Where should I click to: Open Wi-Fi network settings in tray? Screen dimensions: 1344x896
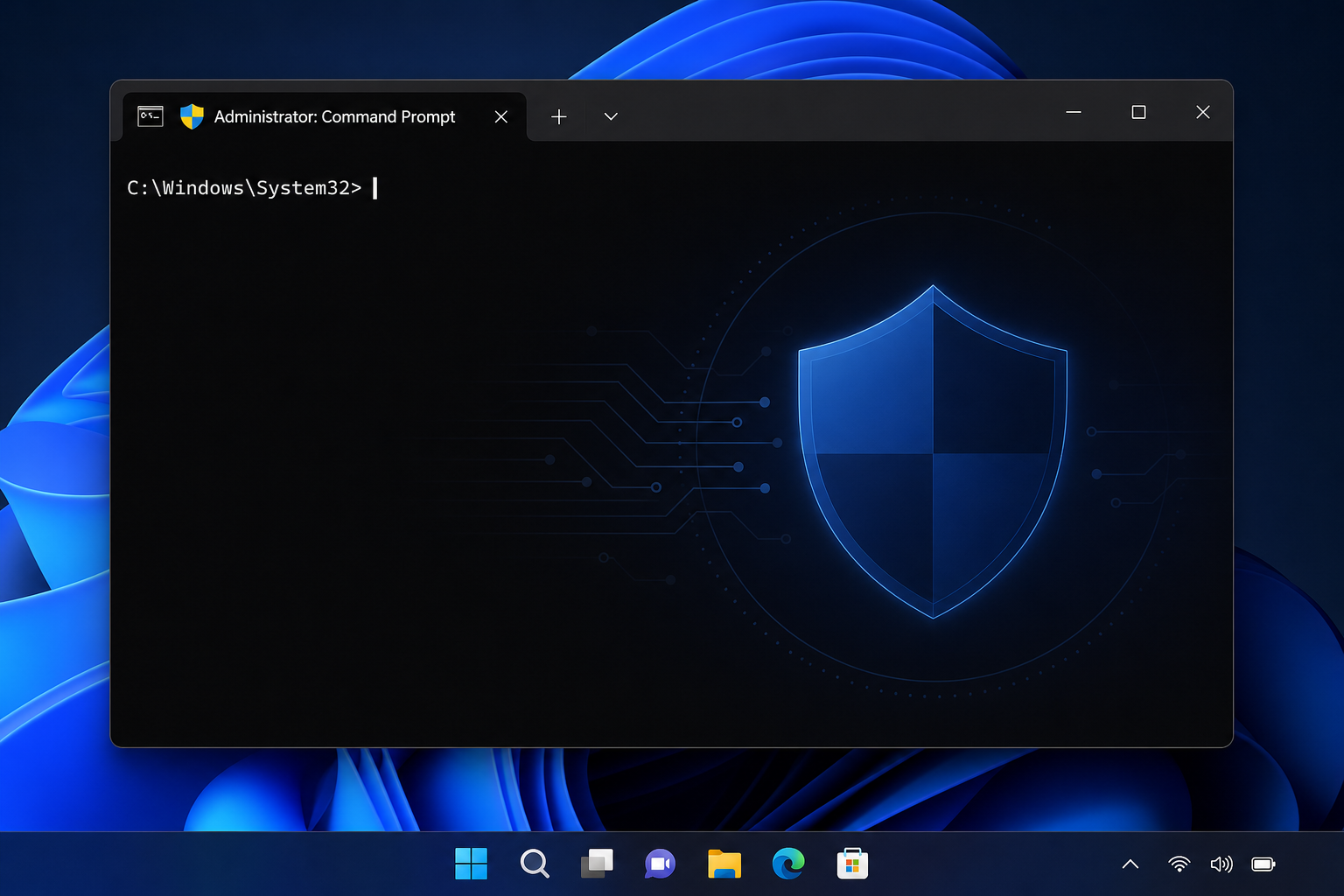point(1179,864)
